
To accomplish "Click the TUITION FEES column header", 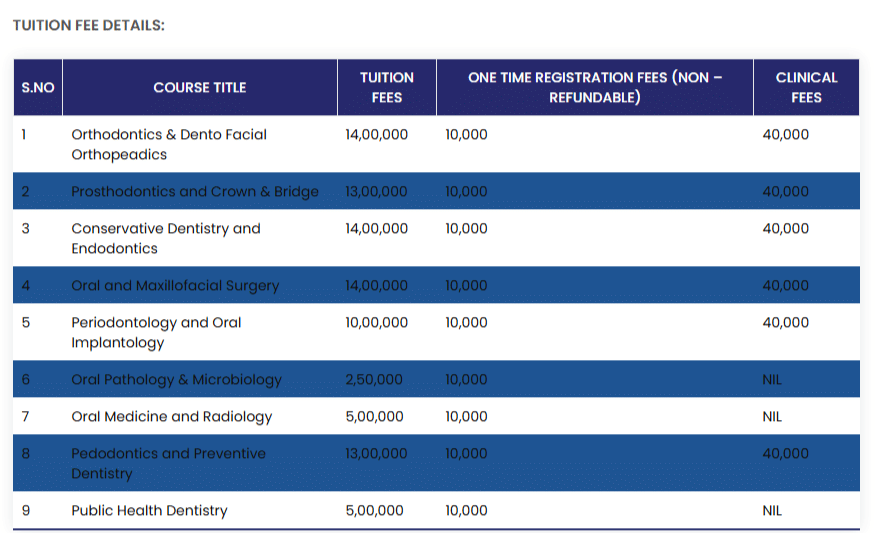I will (x=386, y=87).
